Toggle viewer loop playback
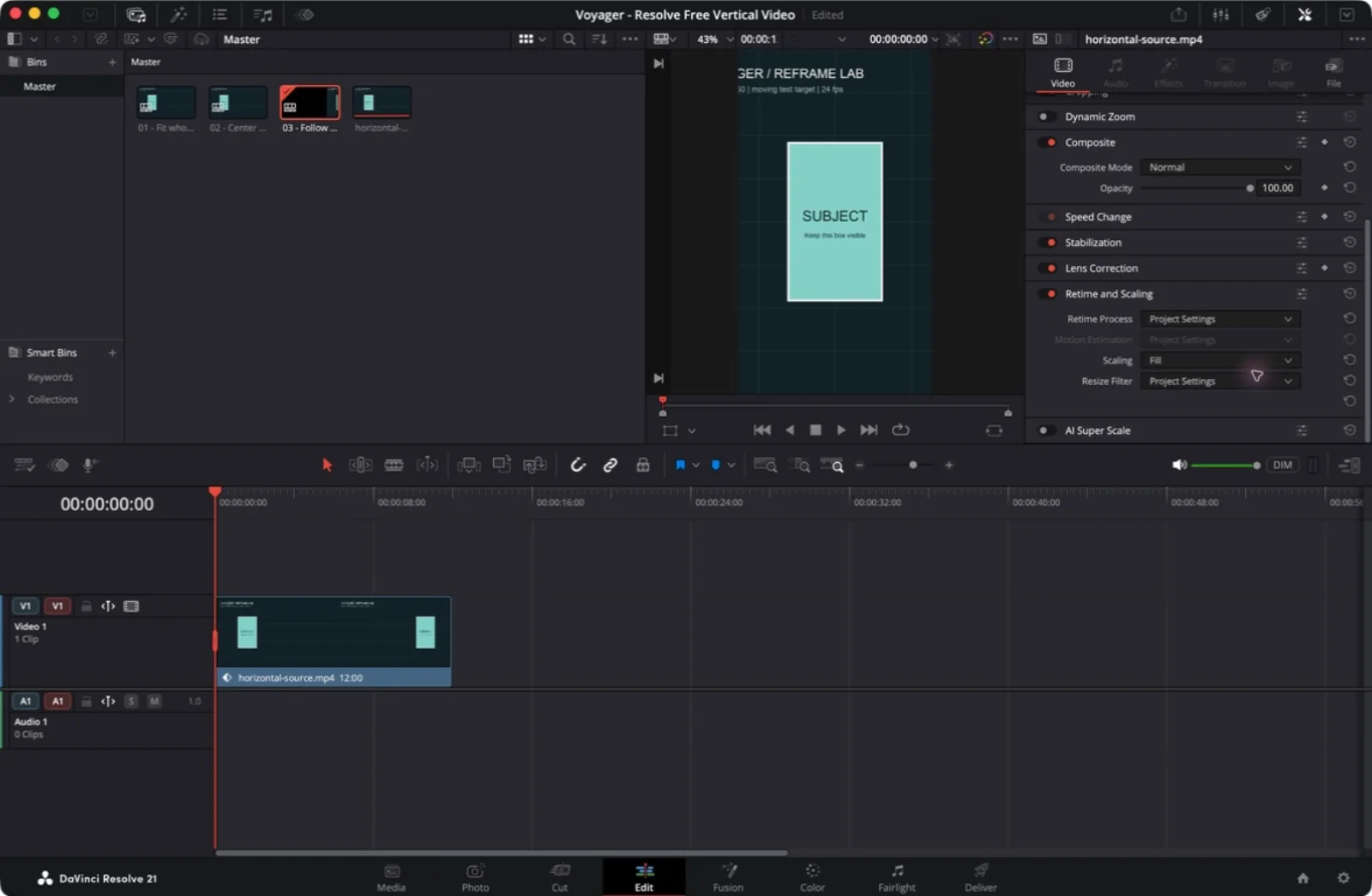 [900, 430]
